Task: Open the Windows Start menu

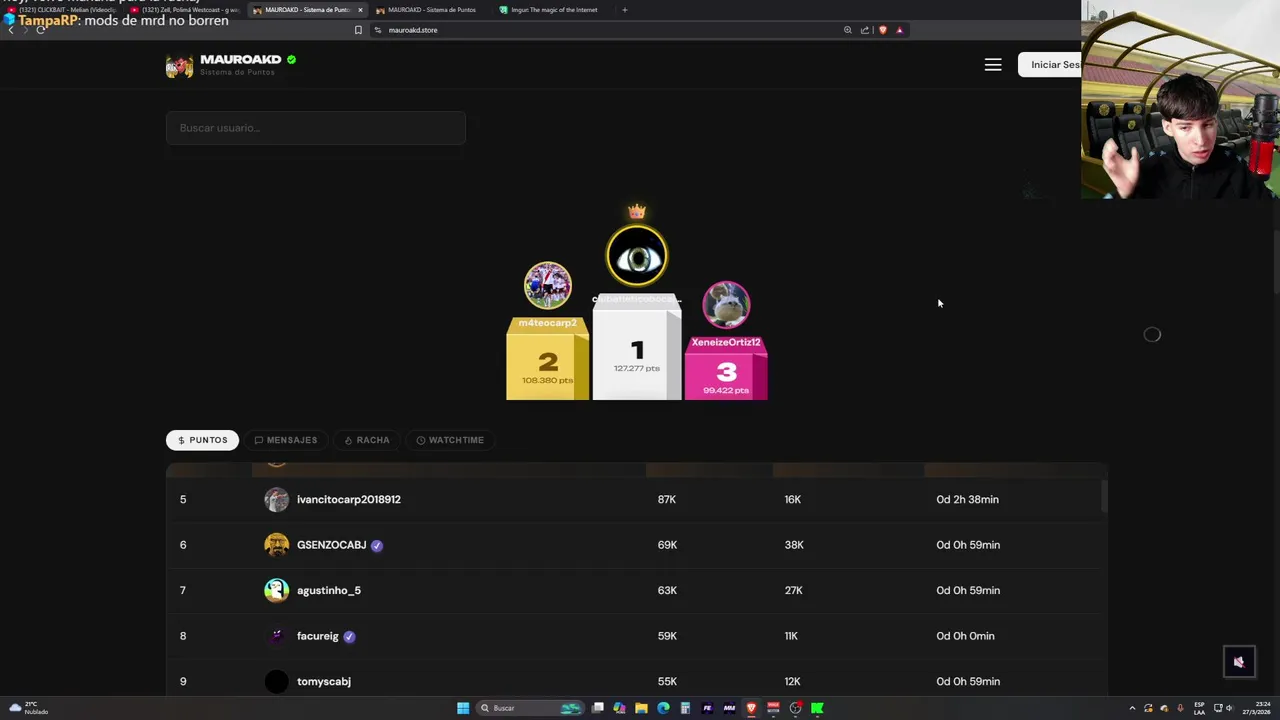Action: (x=463, y=708)
